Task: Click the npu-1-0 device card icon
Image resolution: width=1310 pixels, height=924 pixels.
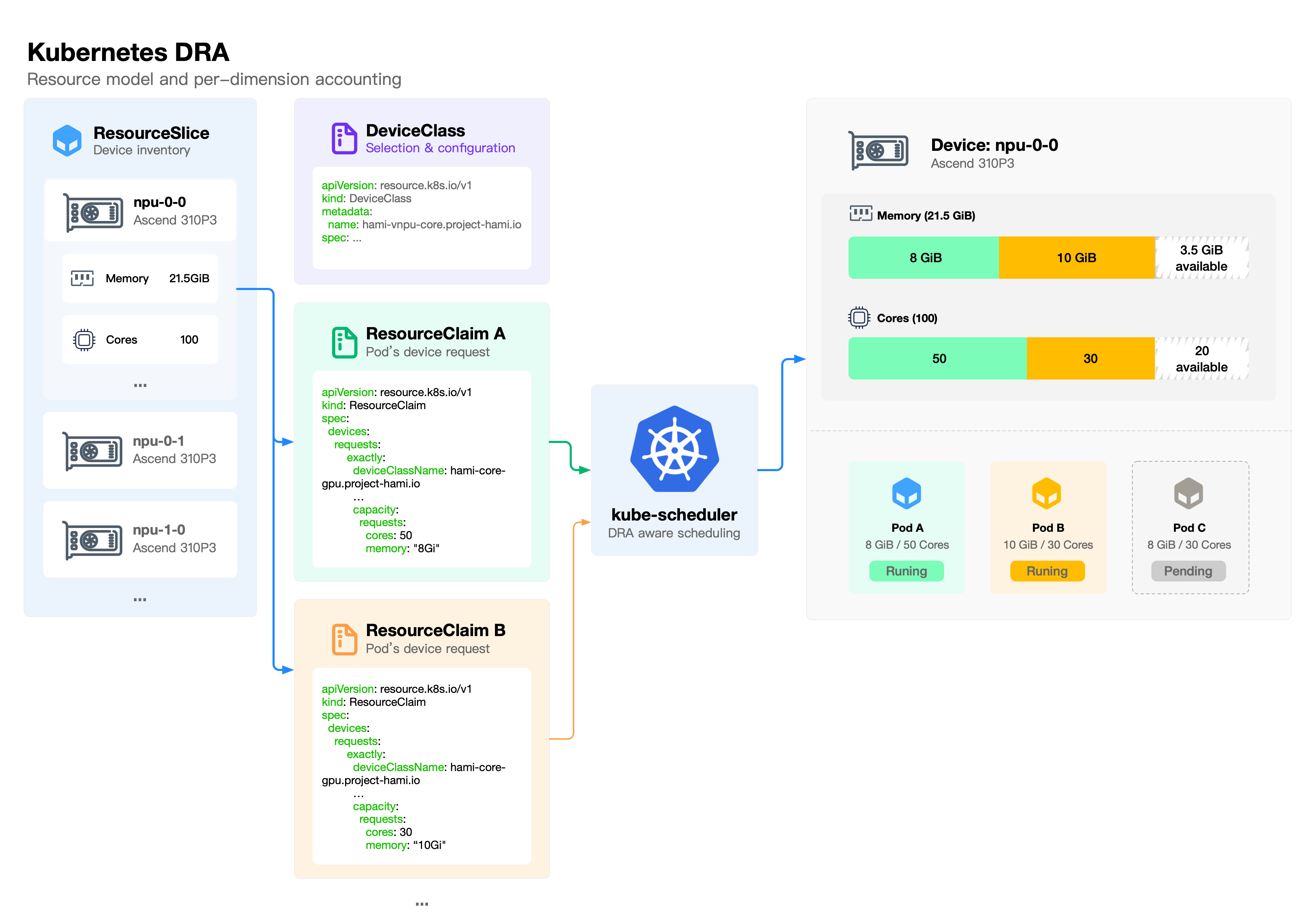Action: coord(92,540)
